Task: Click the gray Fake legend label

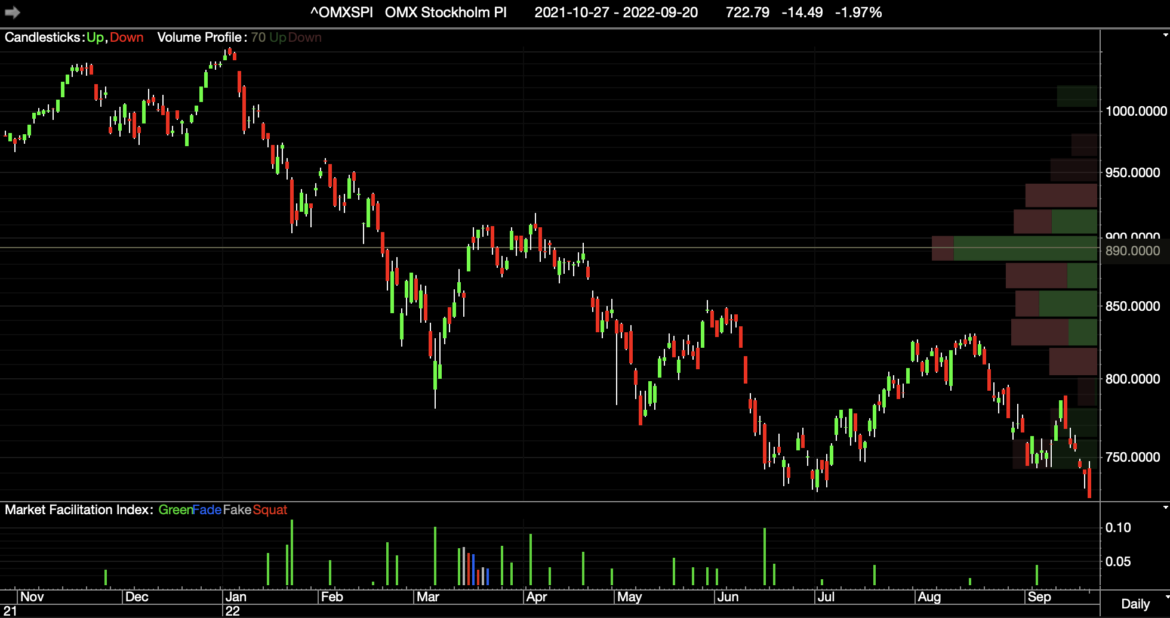Action: coord(237,510)
